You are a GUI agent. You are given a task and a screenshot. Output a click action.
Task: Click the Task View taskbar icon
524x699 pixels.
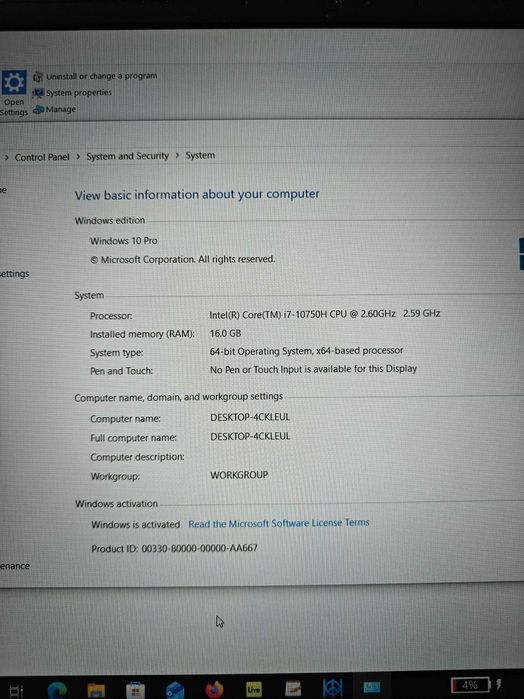(x=16, y=691)
